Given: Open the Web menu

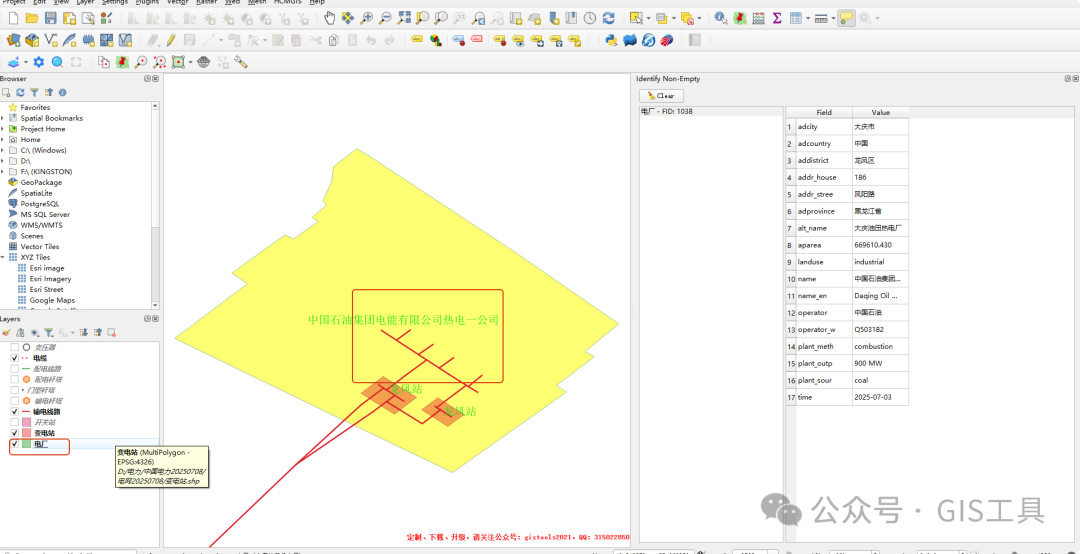Looking at the screenshot, I should (233, 2).
